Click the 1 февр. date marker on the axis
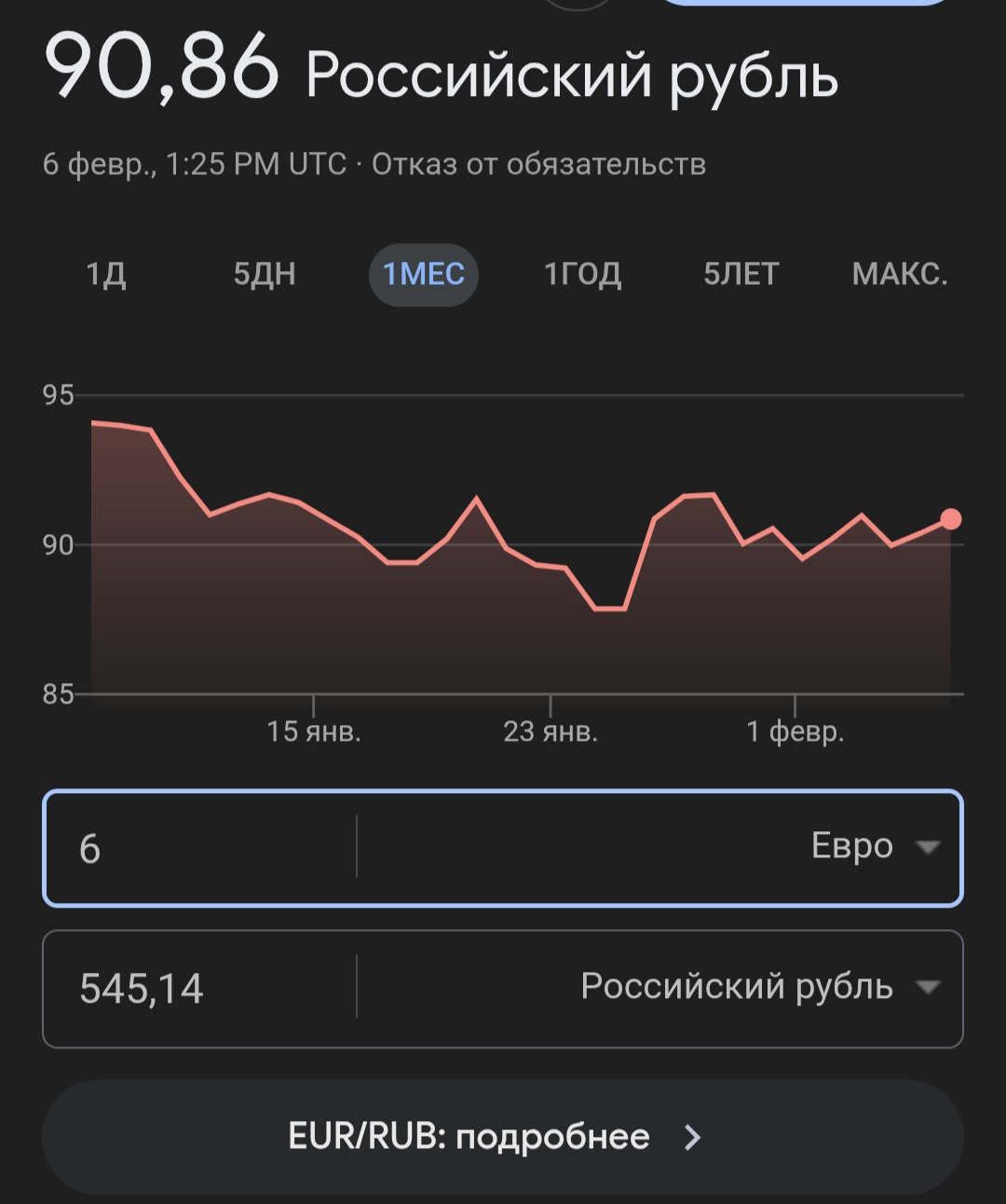 (x=795, y=732)
